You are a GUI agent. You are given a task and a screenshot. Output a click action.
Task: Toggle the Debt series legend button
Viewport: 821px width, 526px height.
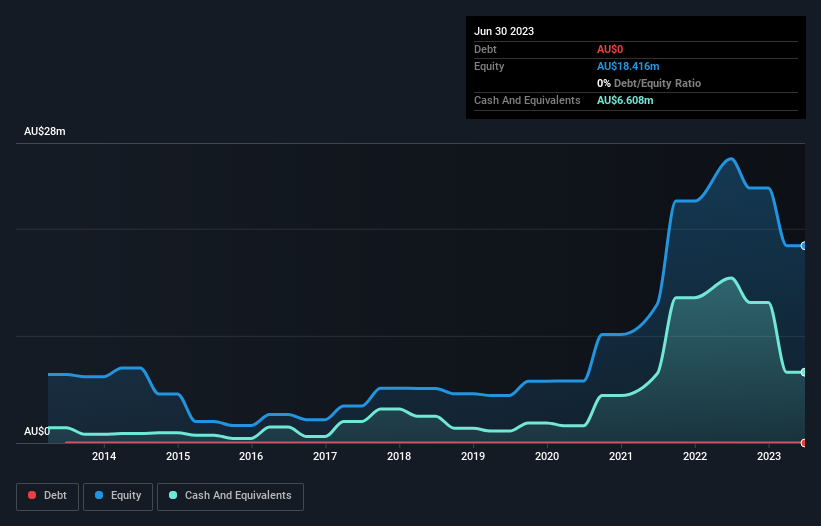click(47, 496)
